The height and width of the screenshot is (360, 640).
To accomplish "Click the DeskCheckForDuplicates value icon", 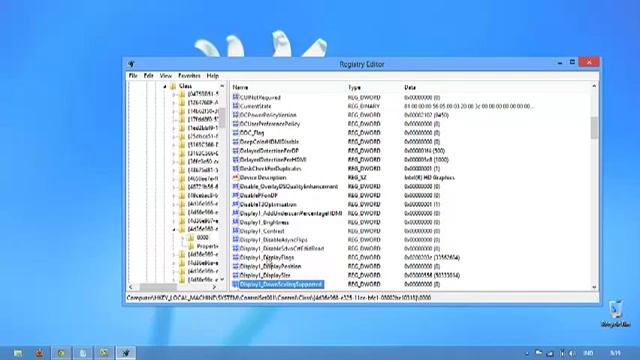I will click(x=236, y=169).
